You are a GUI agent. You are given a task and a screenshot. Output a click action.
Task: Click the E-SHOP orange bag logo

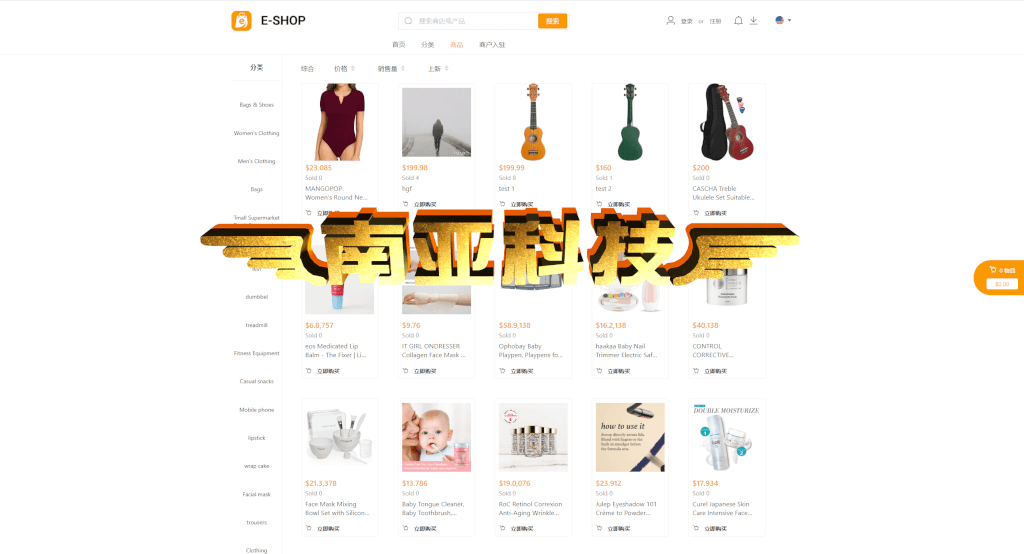point(241,21)
